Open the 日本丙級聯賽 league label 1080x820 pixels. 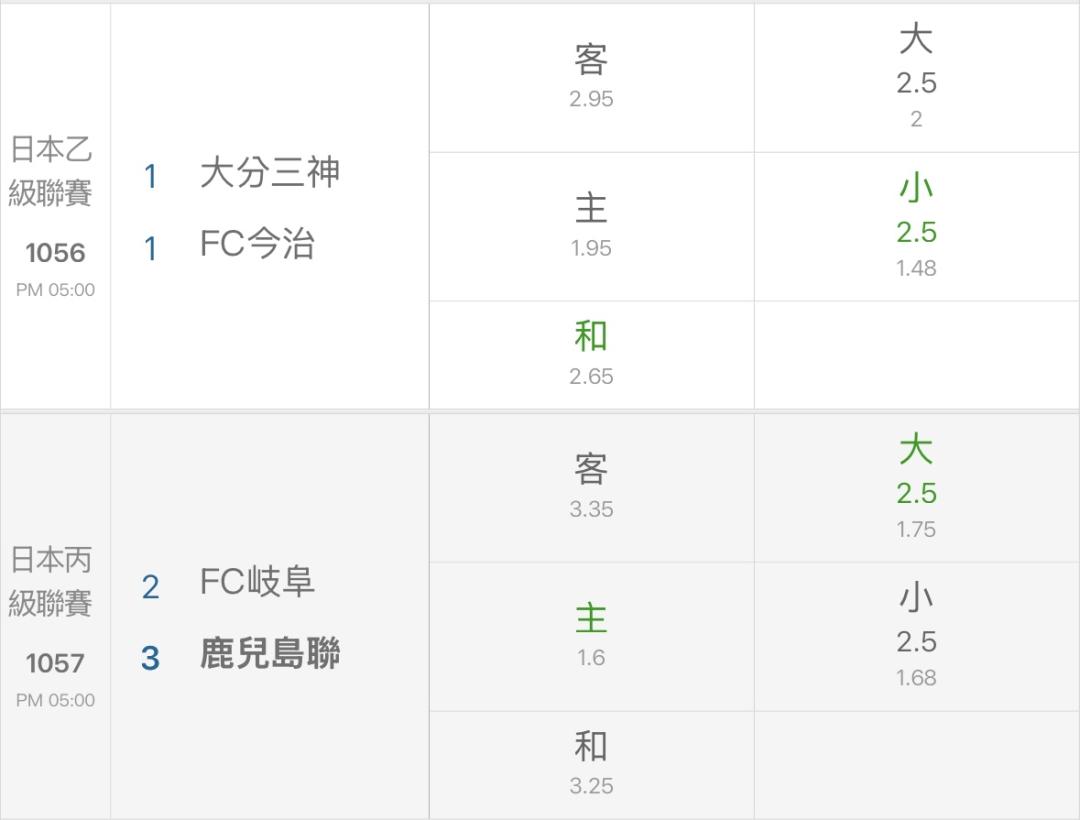(x=51, y=582)
